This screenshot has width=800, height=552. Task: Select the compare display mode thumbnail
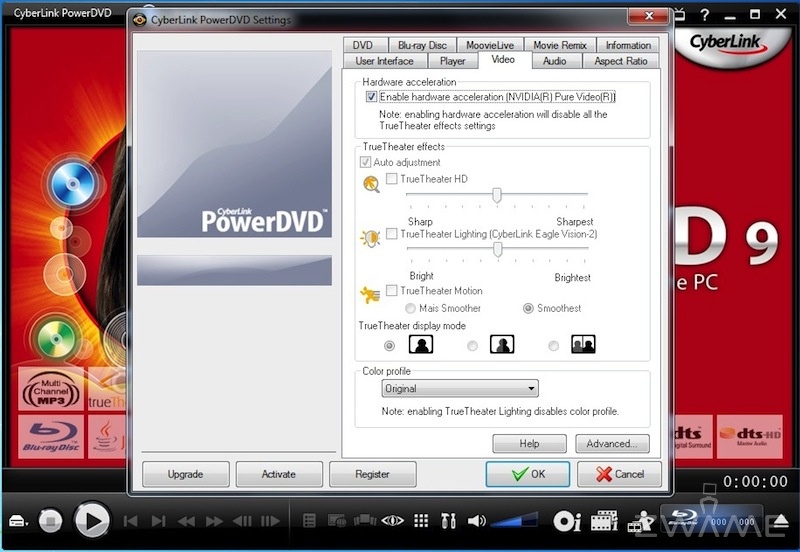[583, 344]
